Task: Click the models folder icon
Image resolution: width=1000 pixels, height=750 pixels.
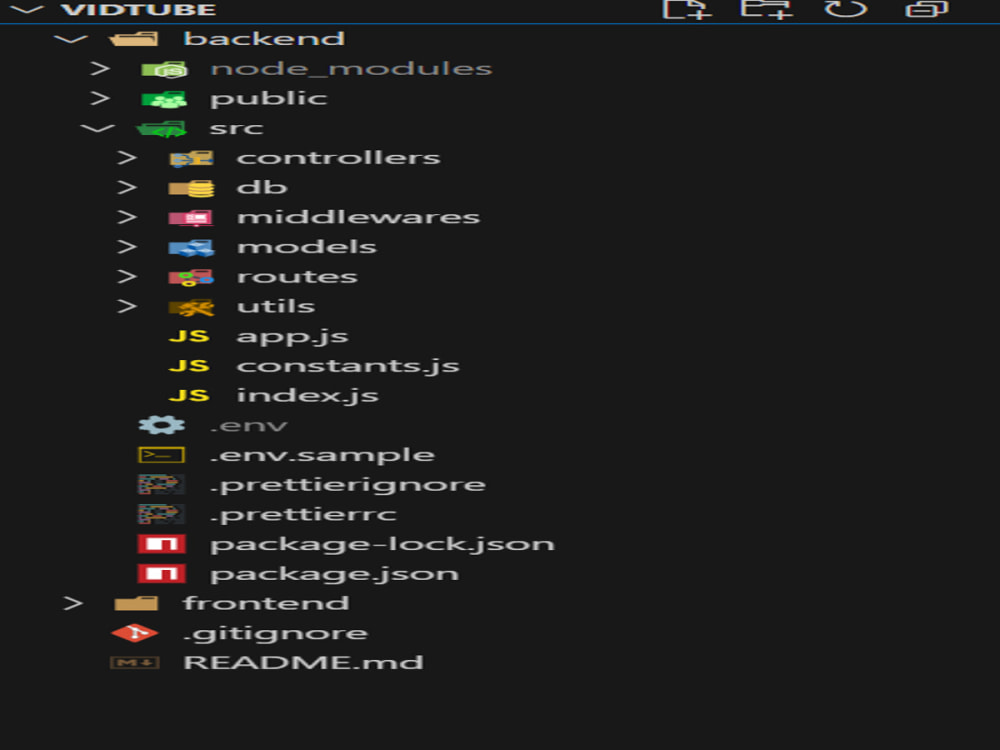Action: pyautogui.click(x=191, y=247)
